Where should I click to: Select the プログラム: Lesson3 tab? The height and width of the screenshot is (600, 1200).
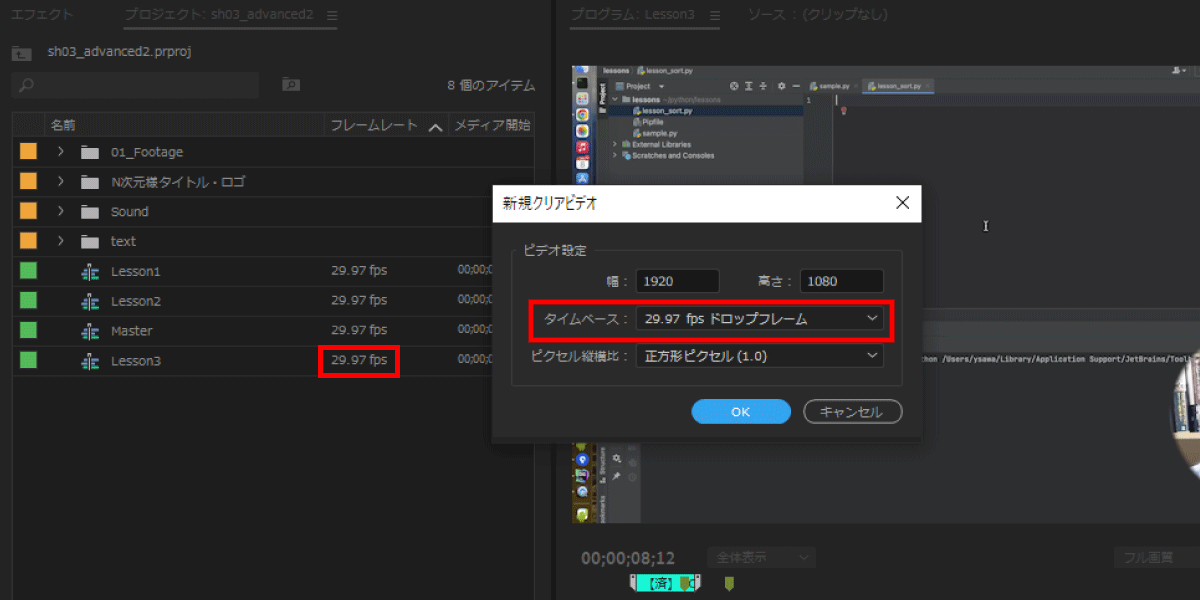[x=633, y=15]
